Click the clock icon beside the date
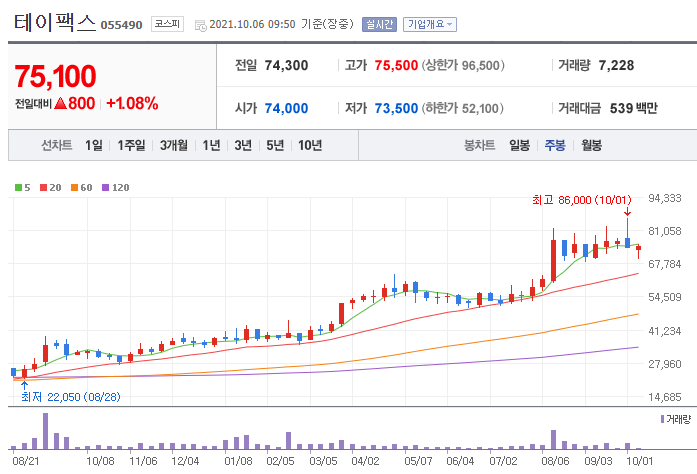The image size is (697, 474). 200,25
